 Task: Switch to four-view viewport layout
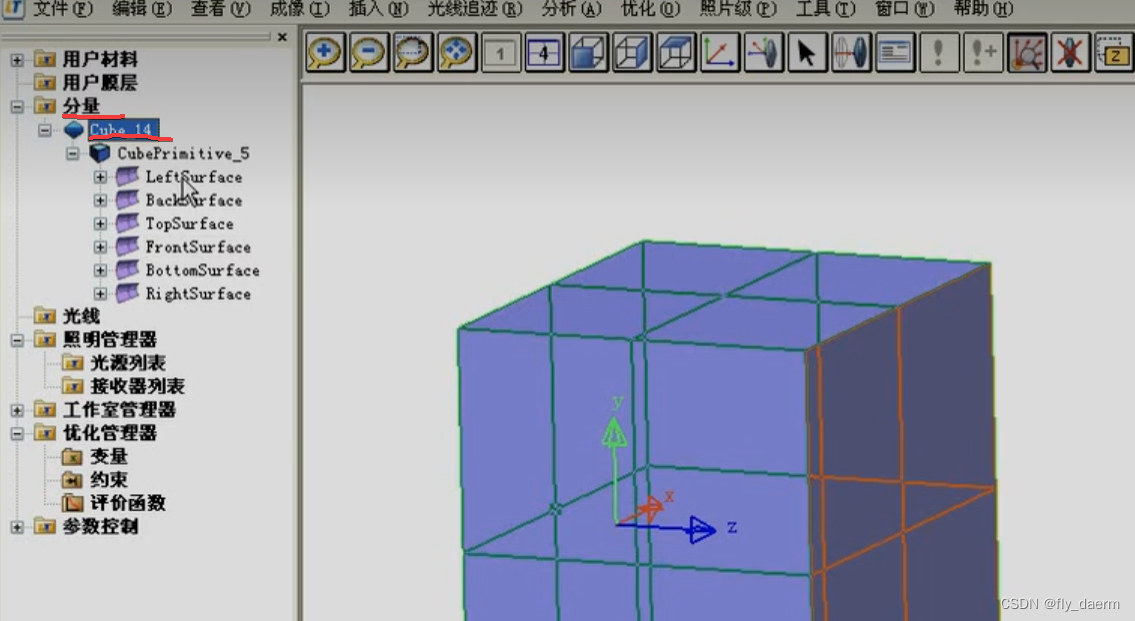(544, 53)
